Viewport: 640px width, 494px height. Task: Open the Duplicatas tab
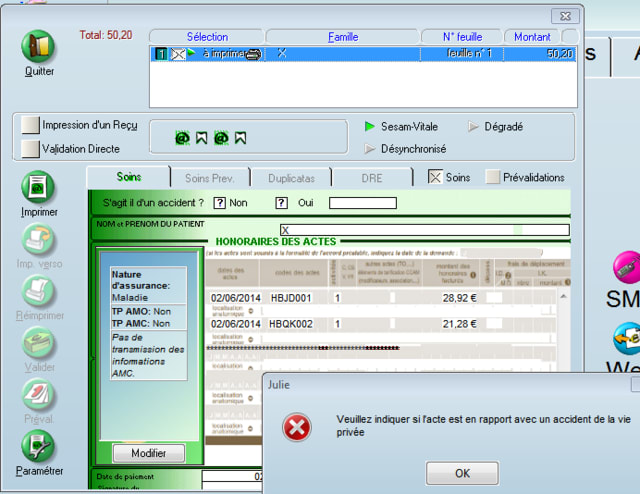point(291,177)
